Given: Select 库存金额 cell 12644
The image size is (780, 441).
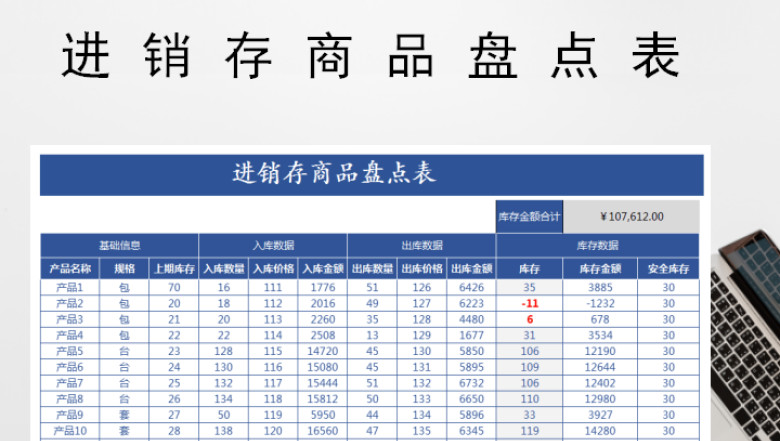Looking at the screenshot, I should (600, 367).
